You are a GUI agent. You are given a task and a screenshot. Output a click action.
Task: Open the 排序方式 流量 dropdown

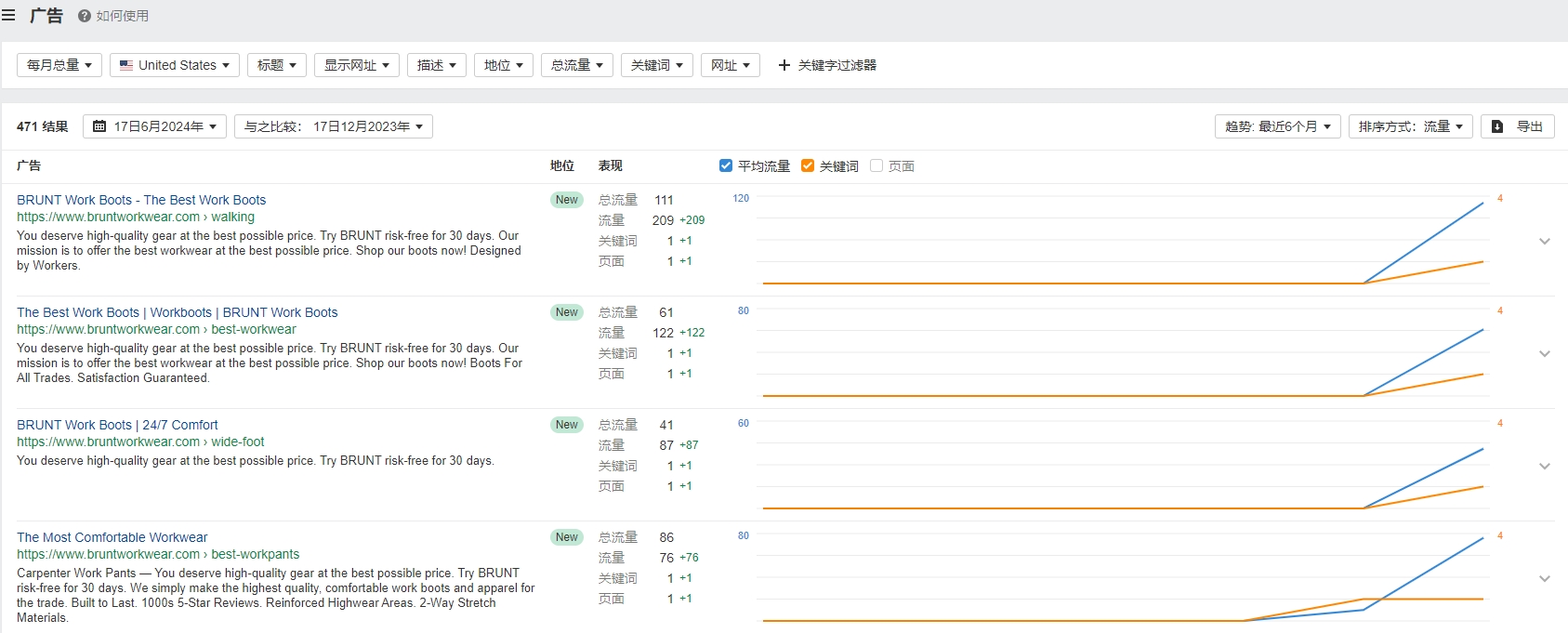pos(1411,126)
